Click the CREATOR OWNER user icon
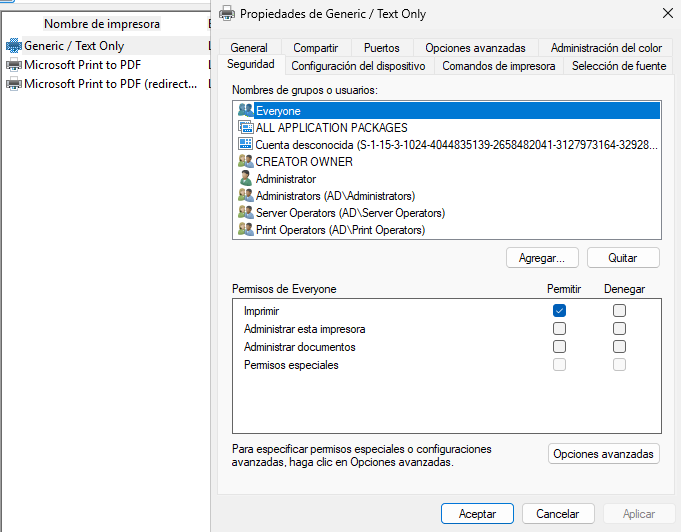Screen dimensions: 681x532 246,162
